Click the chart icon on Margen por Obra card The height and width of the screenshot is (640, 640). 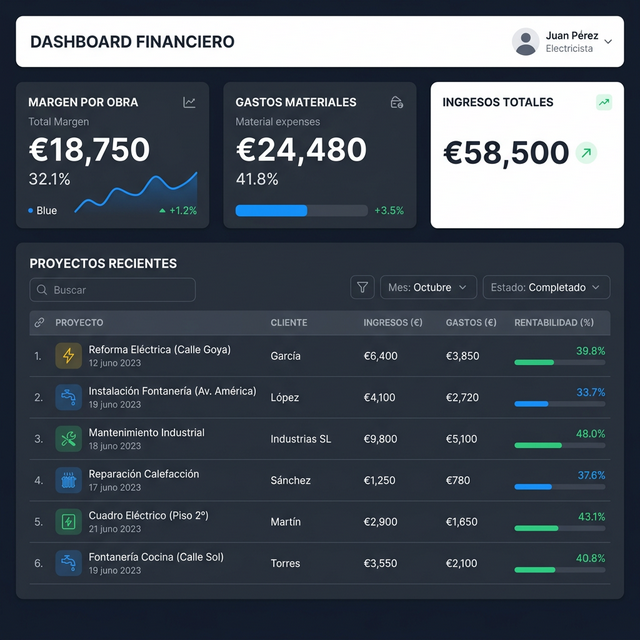pyautogui.click(x=189, y=102)
